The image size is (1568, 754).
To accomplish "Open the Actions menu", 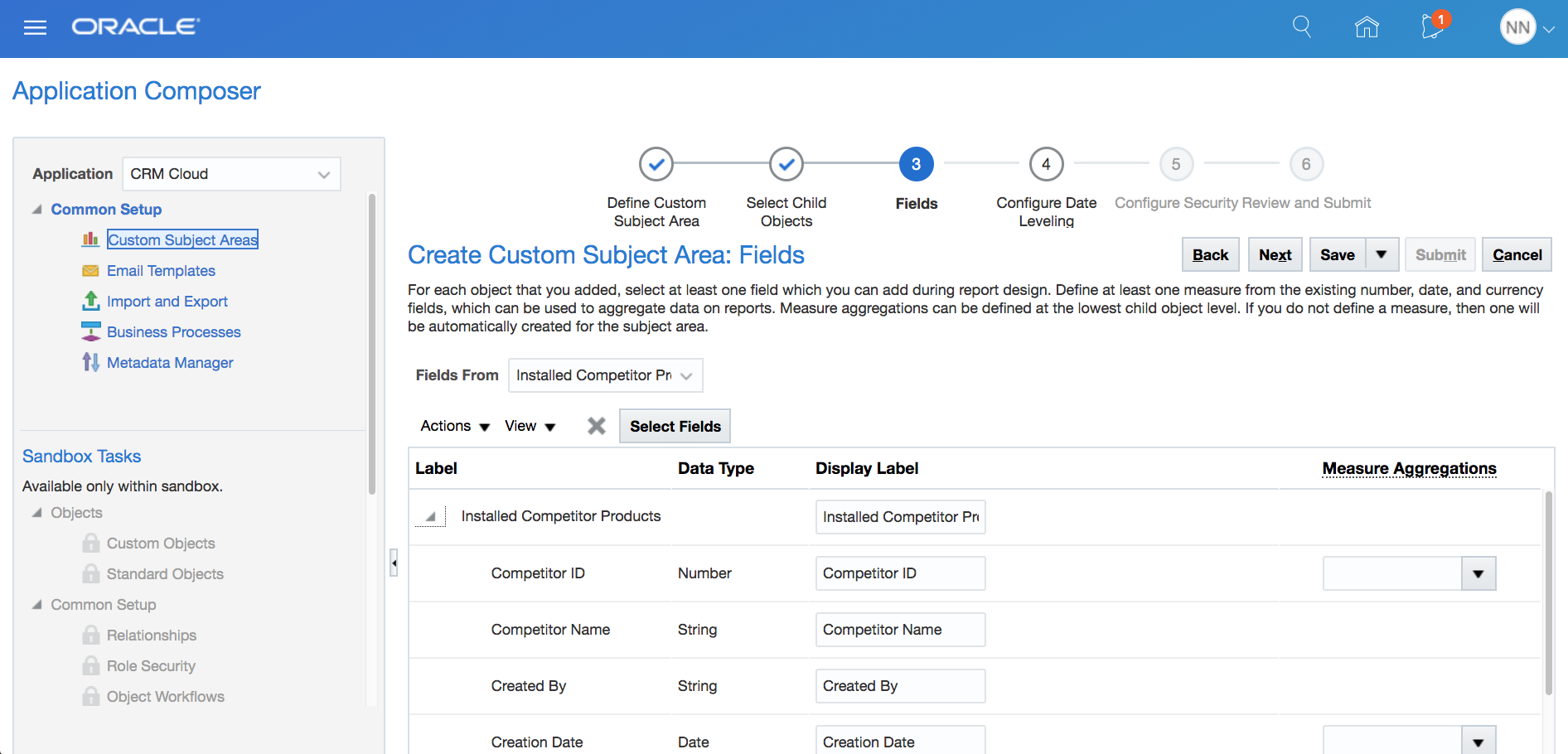I will 454,426.
